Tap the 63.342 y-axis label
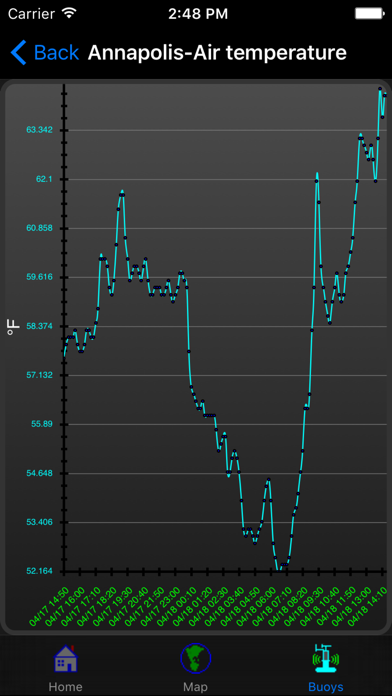392x696 pixels. click(40, 130)
